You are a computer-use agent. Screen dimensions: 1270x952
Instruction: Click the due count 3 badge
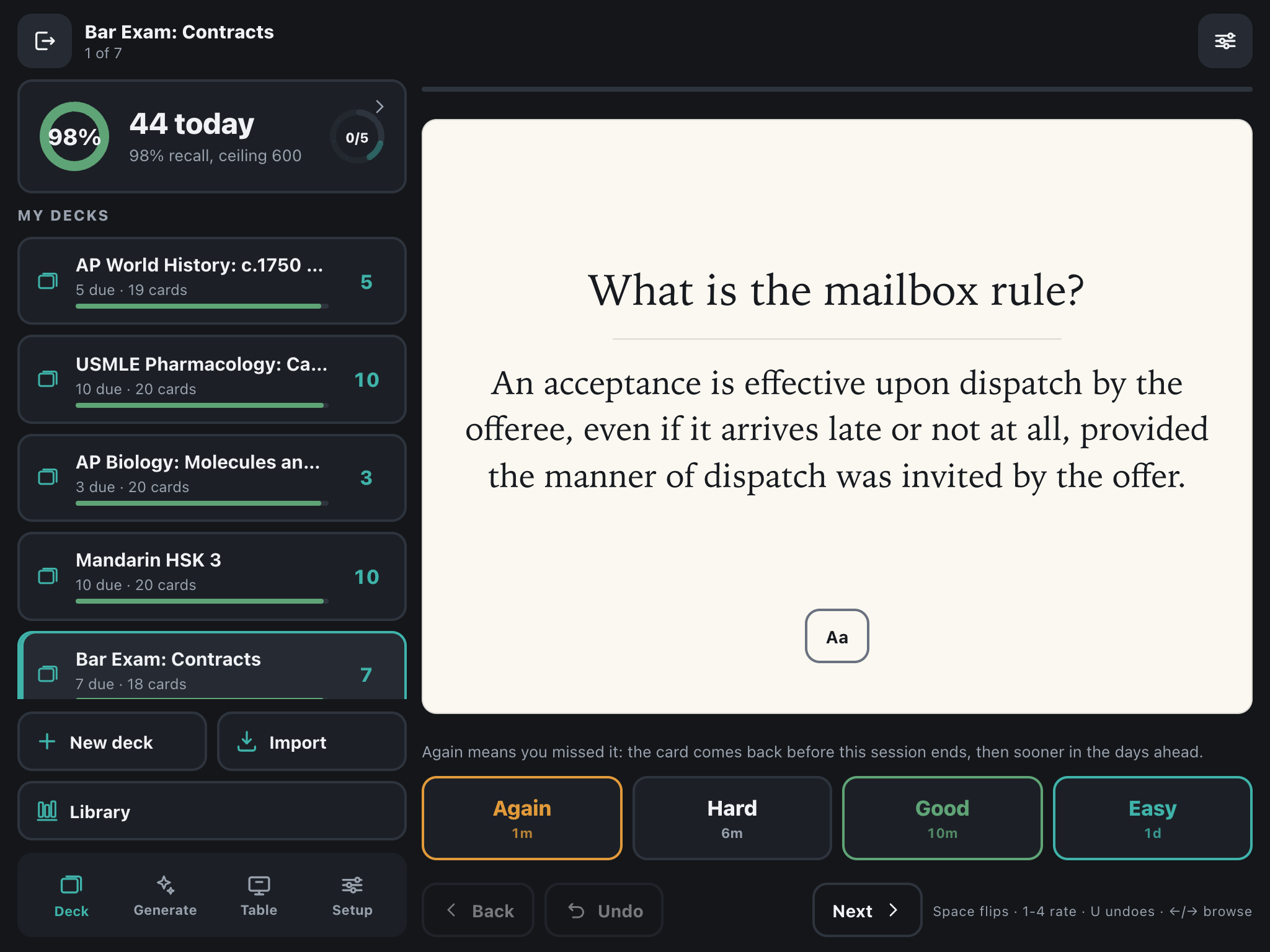(x=366, y=478)
